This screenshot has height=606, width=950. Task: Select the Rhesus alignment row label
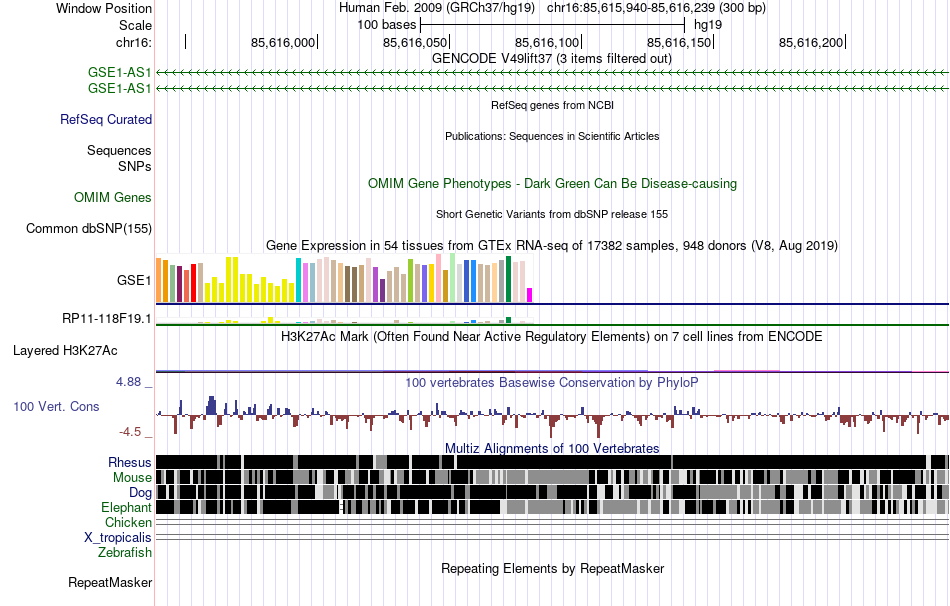coord(130,462)
